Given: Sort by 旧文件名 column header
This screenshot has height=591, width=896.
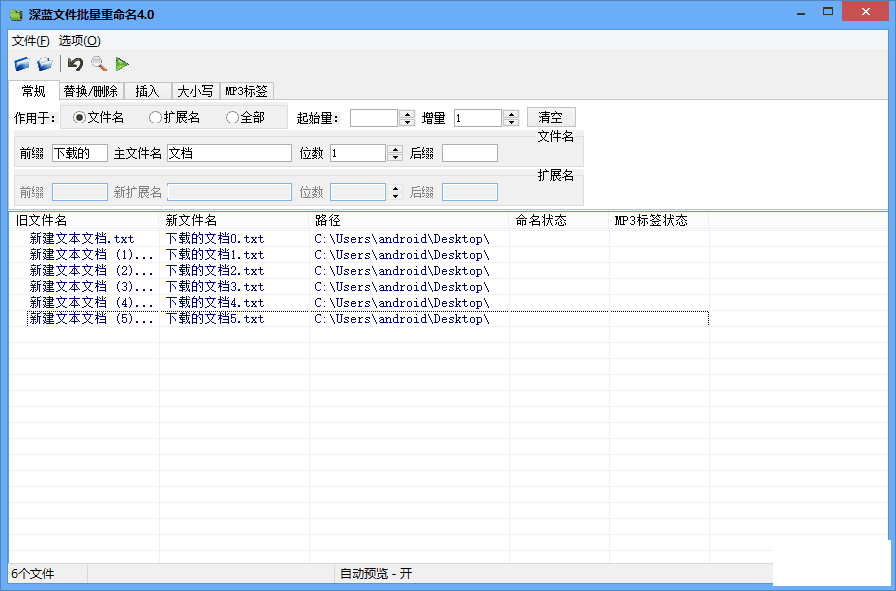Looking at the screenshot, I should coord(84,220).
